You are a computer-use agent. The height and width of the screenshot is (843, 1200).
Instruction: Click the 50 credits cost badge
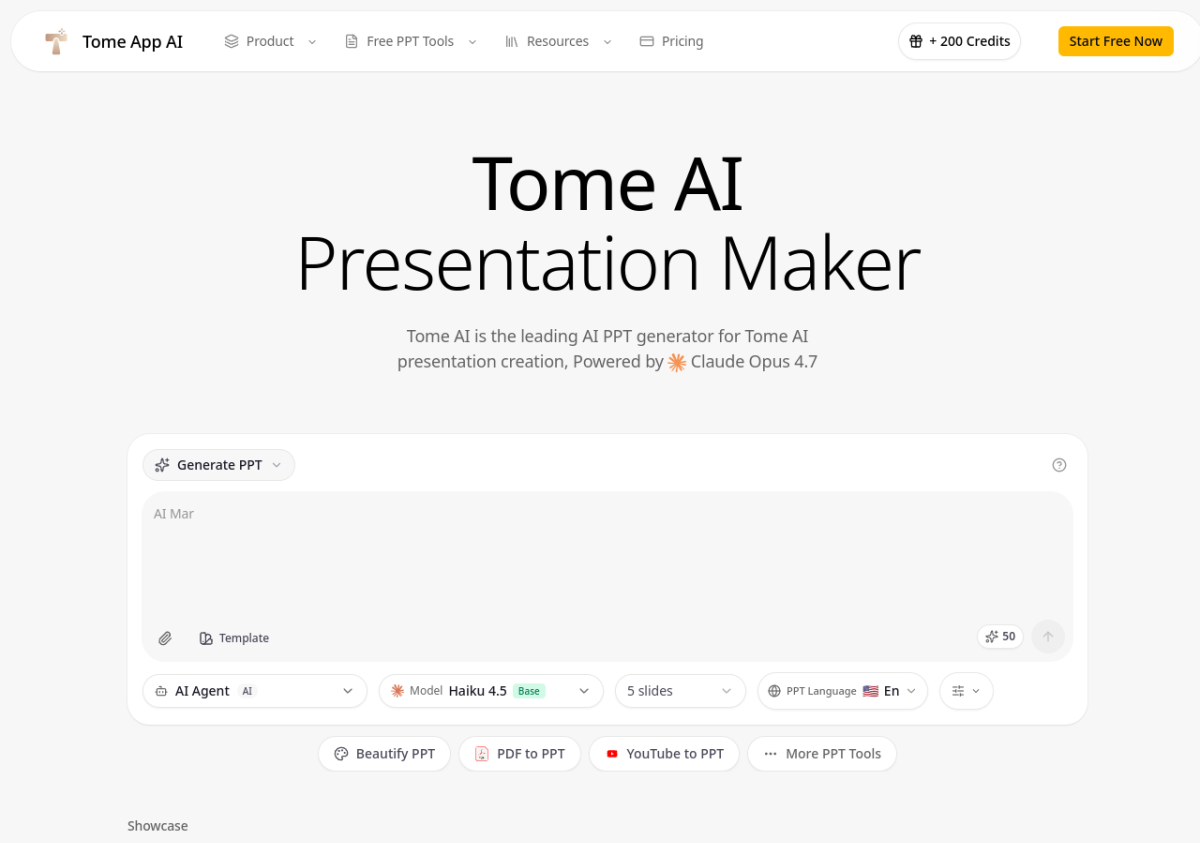pyautogui.click(x=1000, y=636)
